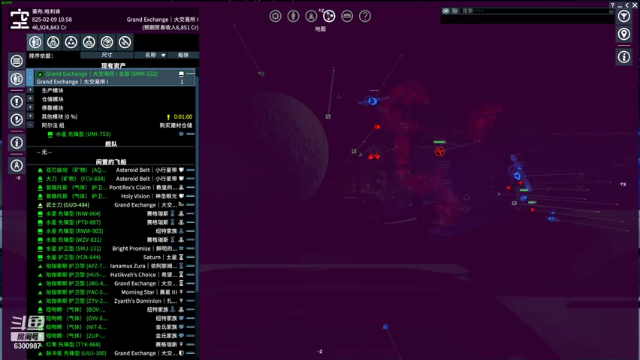Expand the 其他模块 (0 %) section
640x360 pixels.
coord(31,116)
